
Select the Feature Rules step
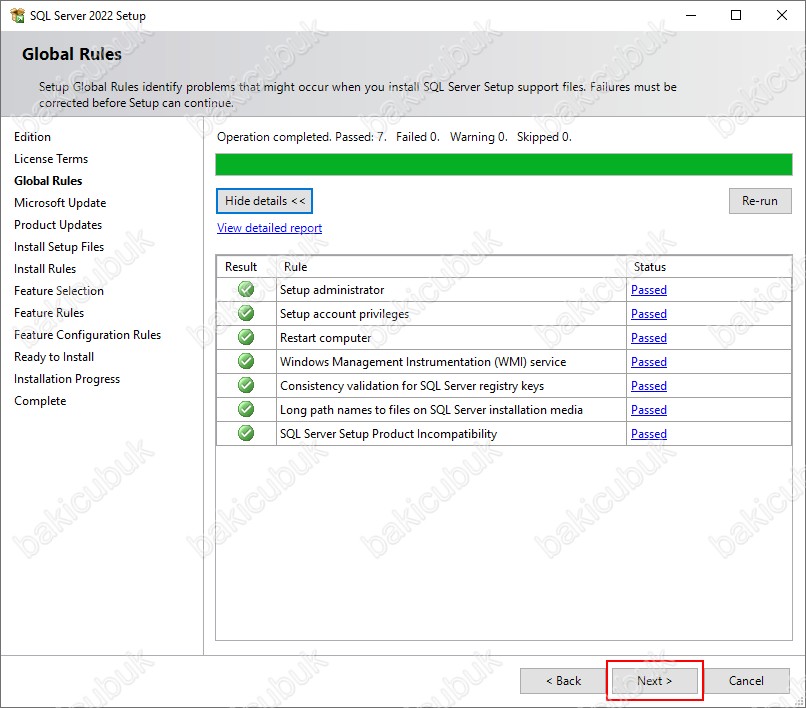[x=49, y=313]
